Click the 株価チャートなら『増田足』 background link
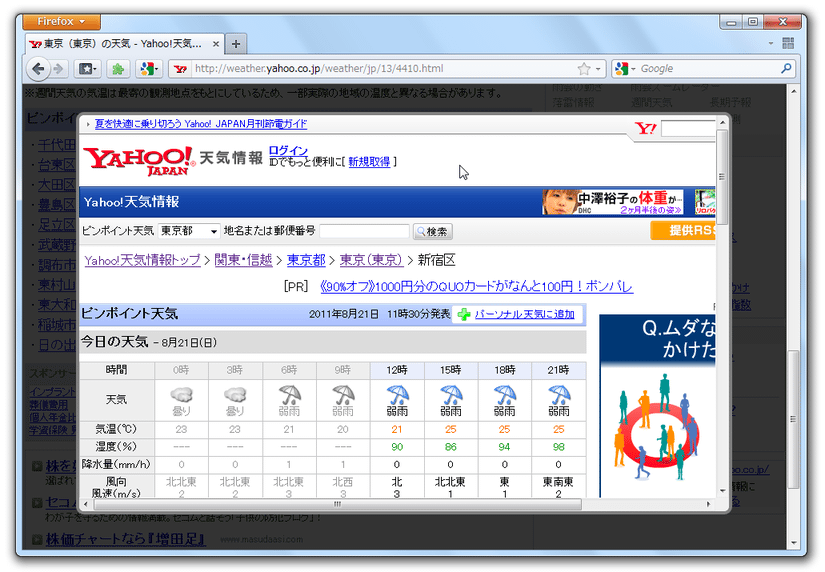 coord(125,539)
